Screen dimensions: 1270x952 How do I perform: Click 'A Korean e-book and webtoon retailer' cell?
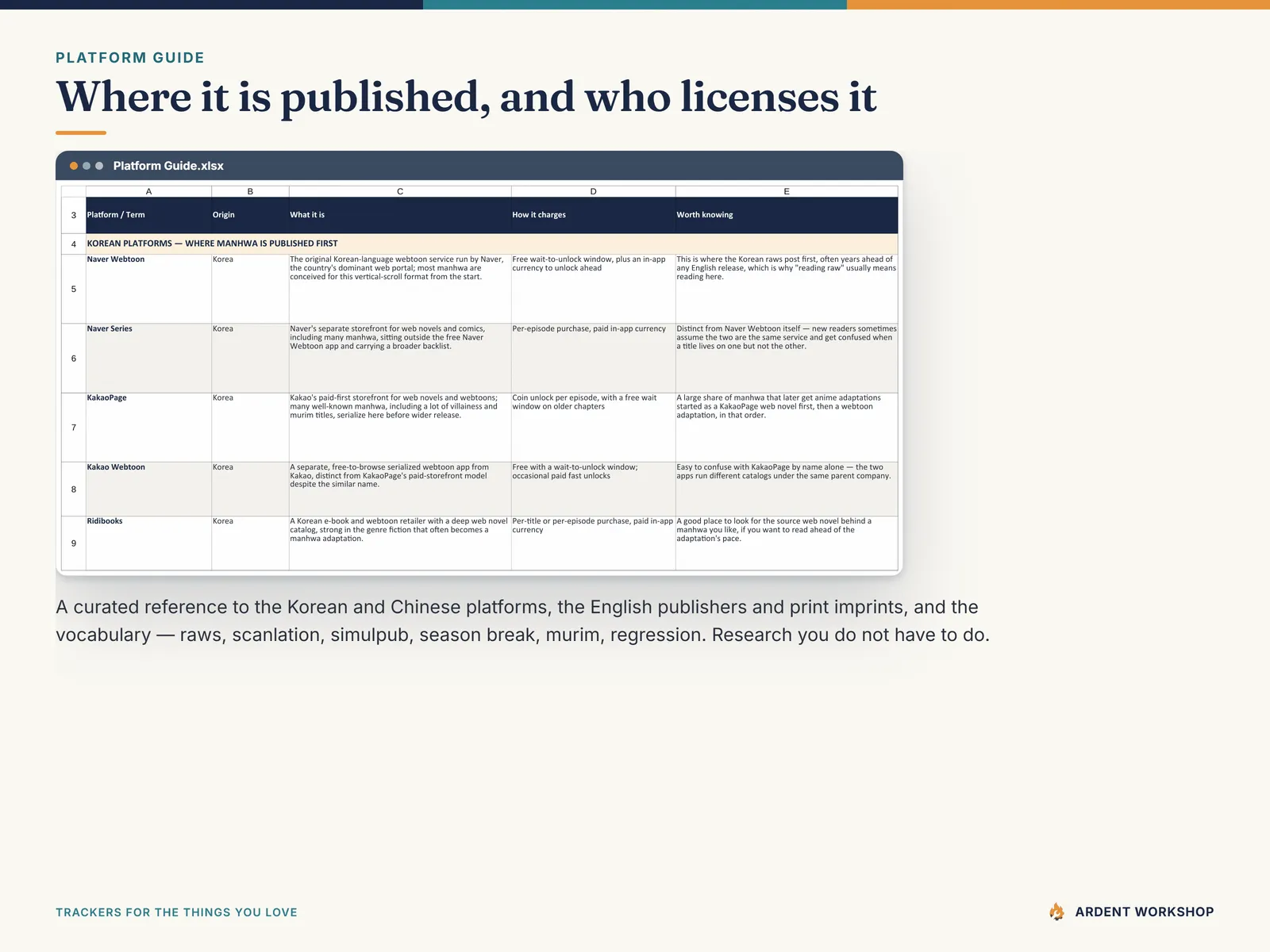click(400, 543)
